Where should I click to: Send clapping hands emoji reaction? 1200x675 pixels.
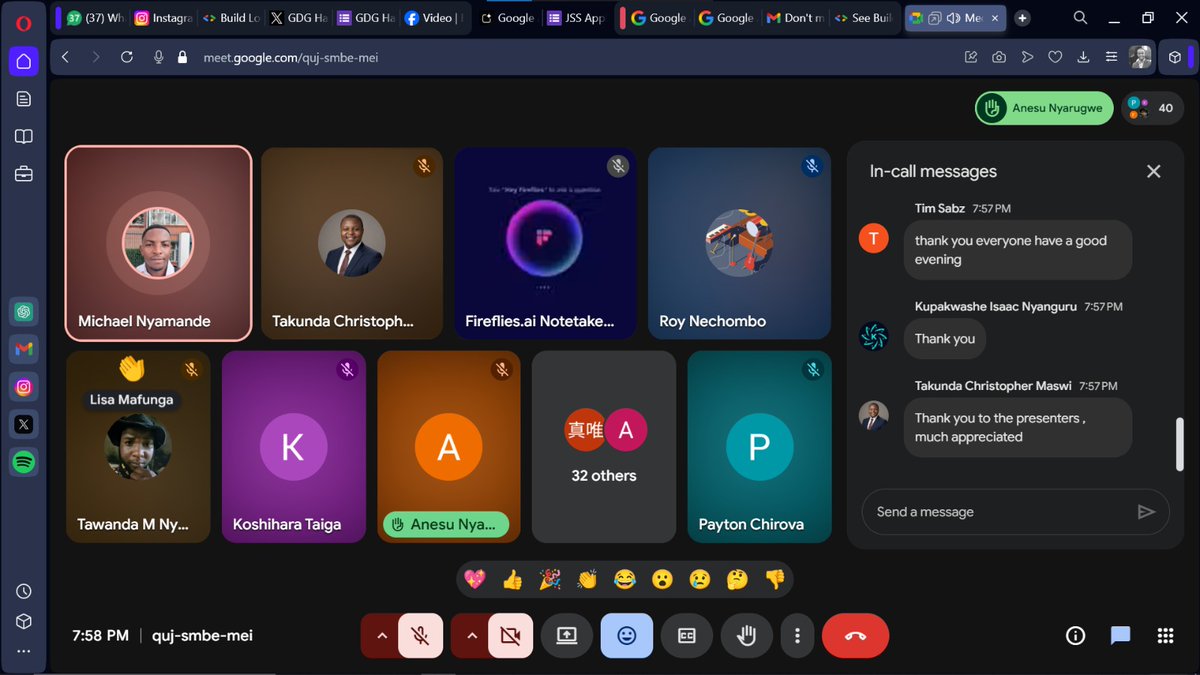coord(587,579)
